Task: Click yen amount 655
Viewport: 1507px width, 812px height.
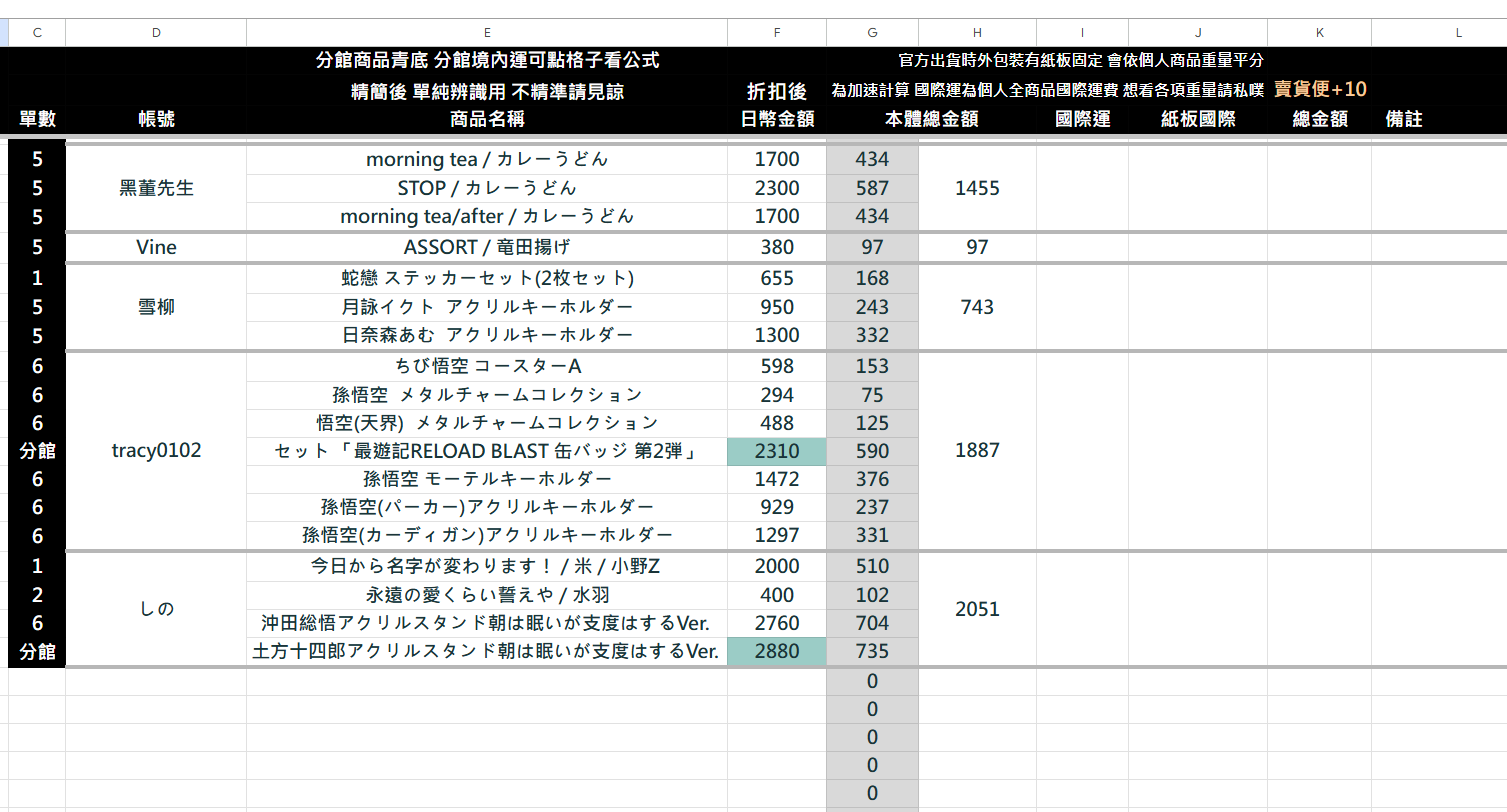Action: point(777,278)
